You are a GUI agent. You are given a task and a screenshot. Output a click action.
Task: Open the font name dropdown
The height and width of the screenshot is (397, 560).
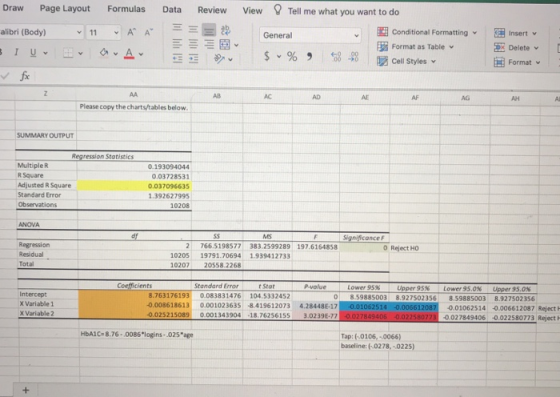79,32
